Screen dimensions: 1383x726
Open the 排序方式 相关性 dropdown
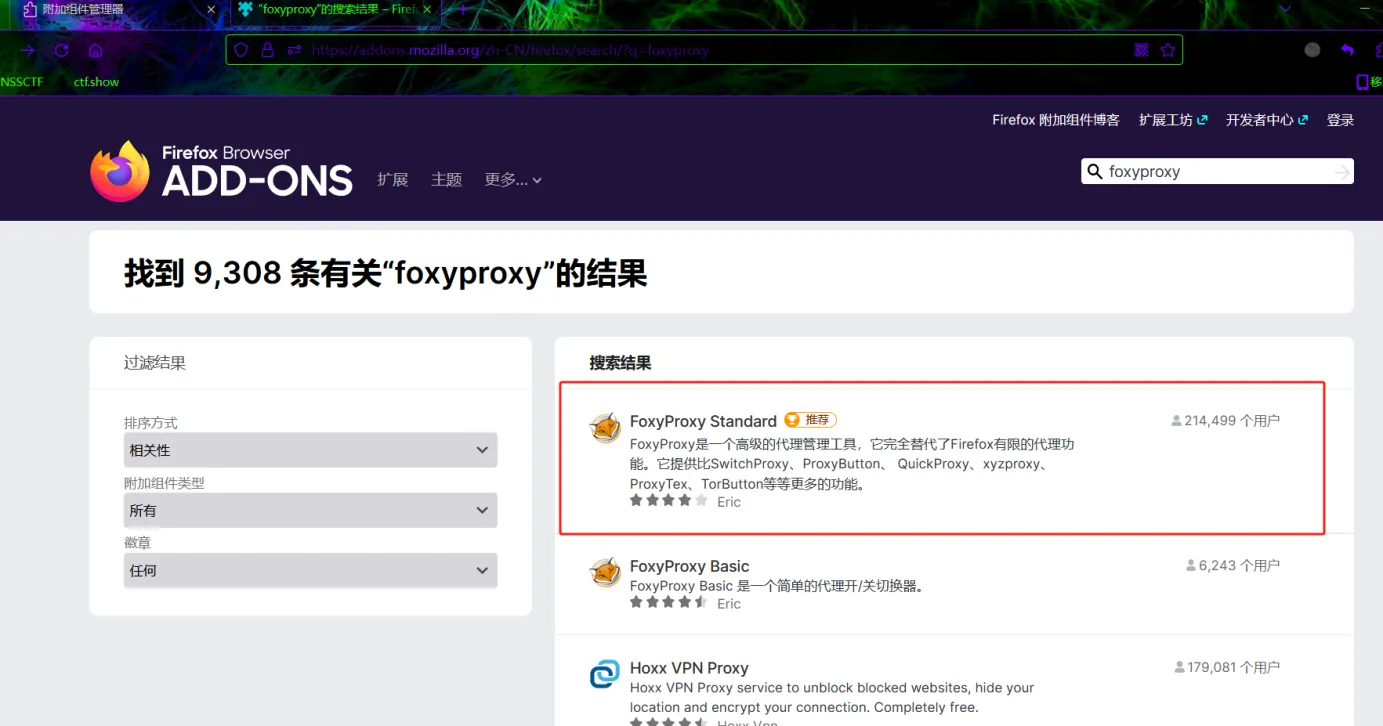point(310,450)
